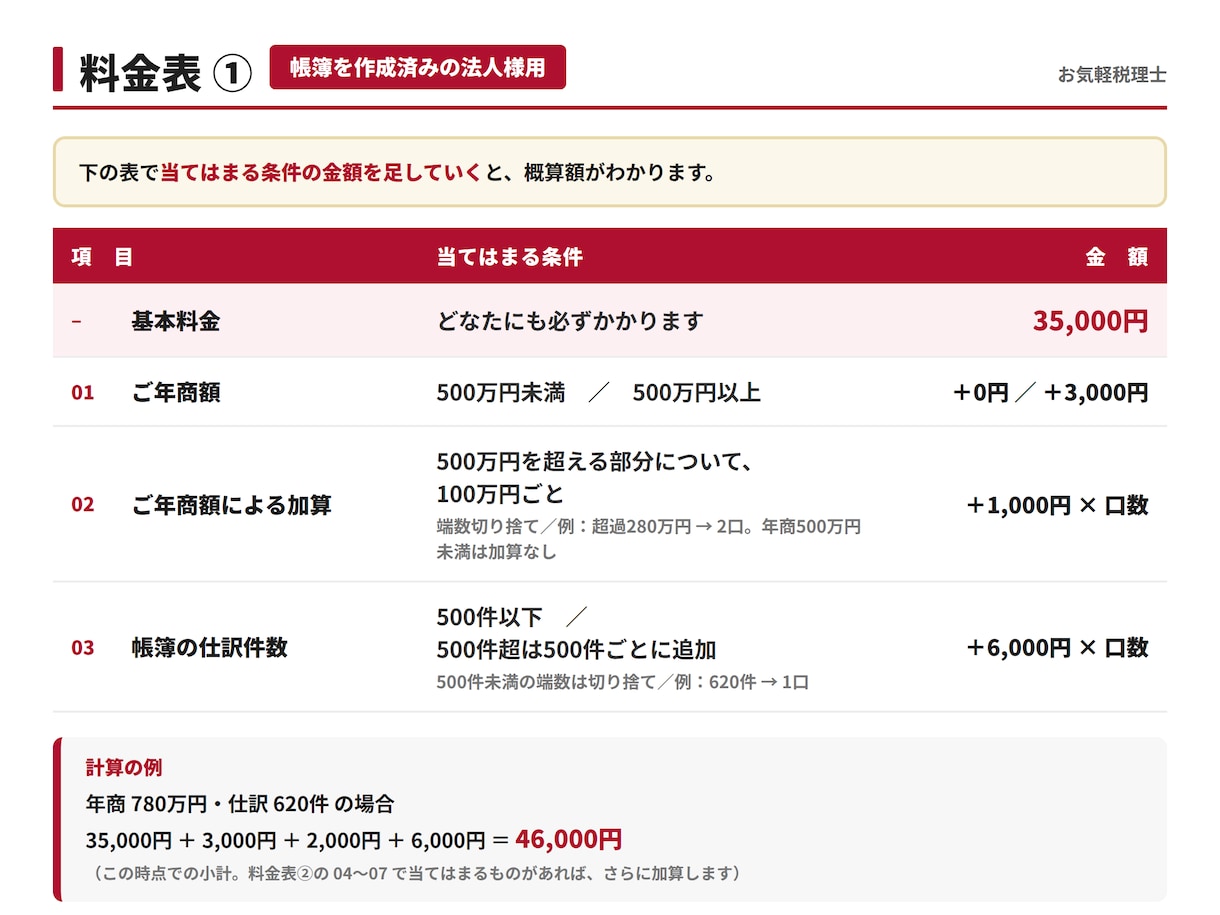1220x915 pixels.
Task: Click 500万円未満 ／ 500万円以上 condition
Action: 599,393
